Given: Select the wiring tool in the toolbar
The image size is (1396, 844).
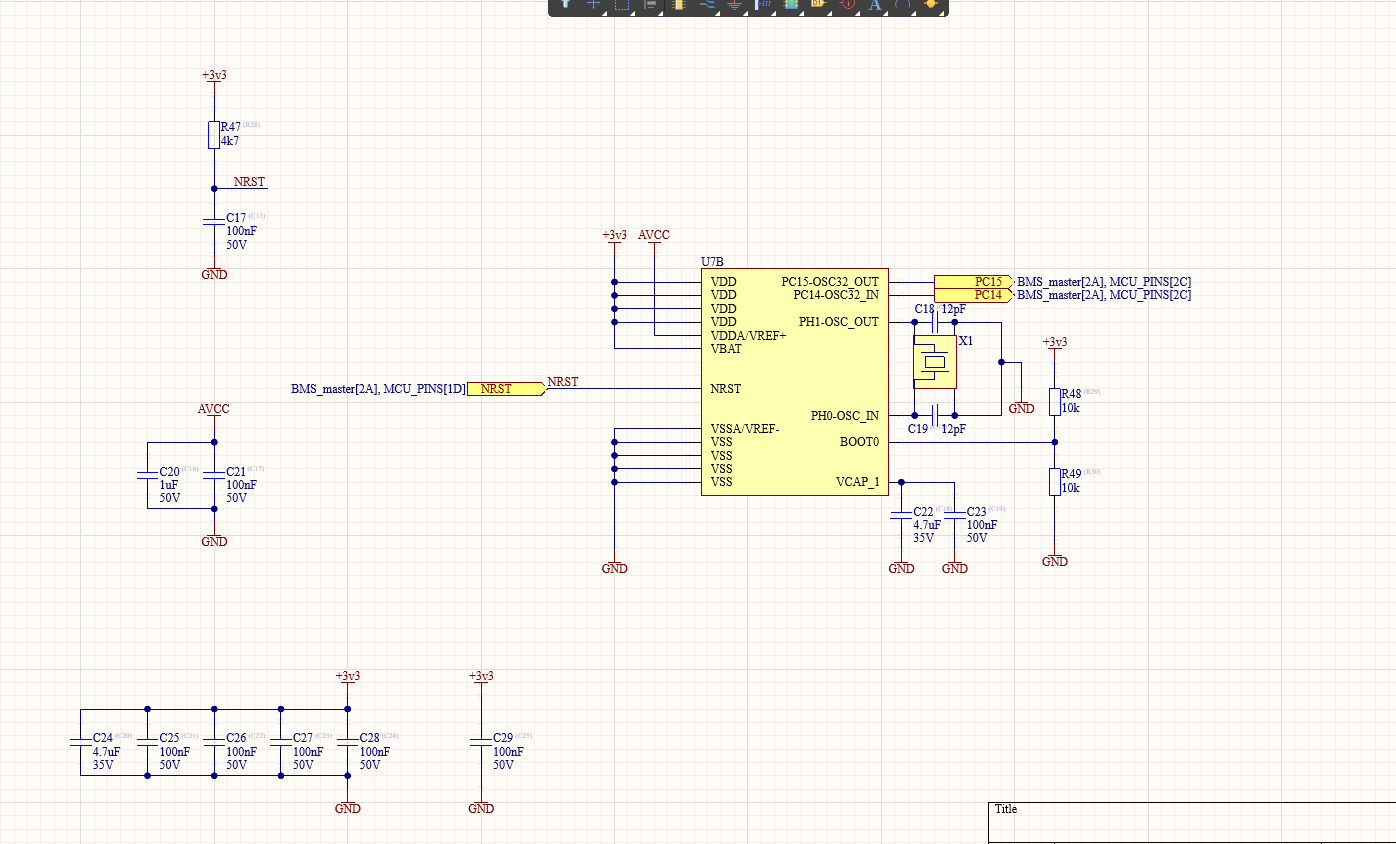Looking at the screenshot, I should 707,7.
